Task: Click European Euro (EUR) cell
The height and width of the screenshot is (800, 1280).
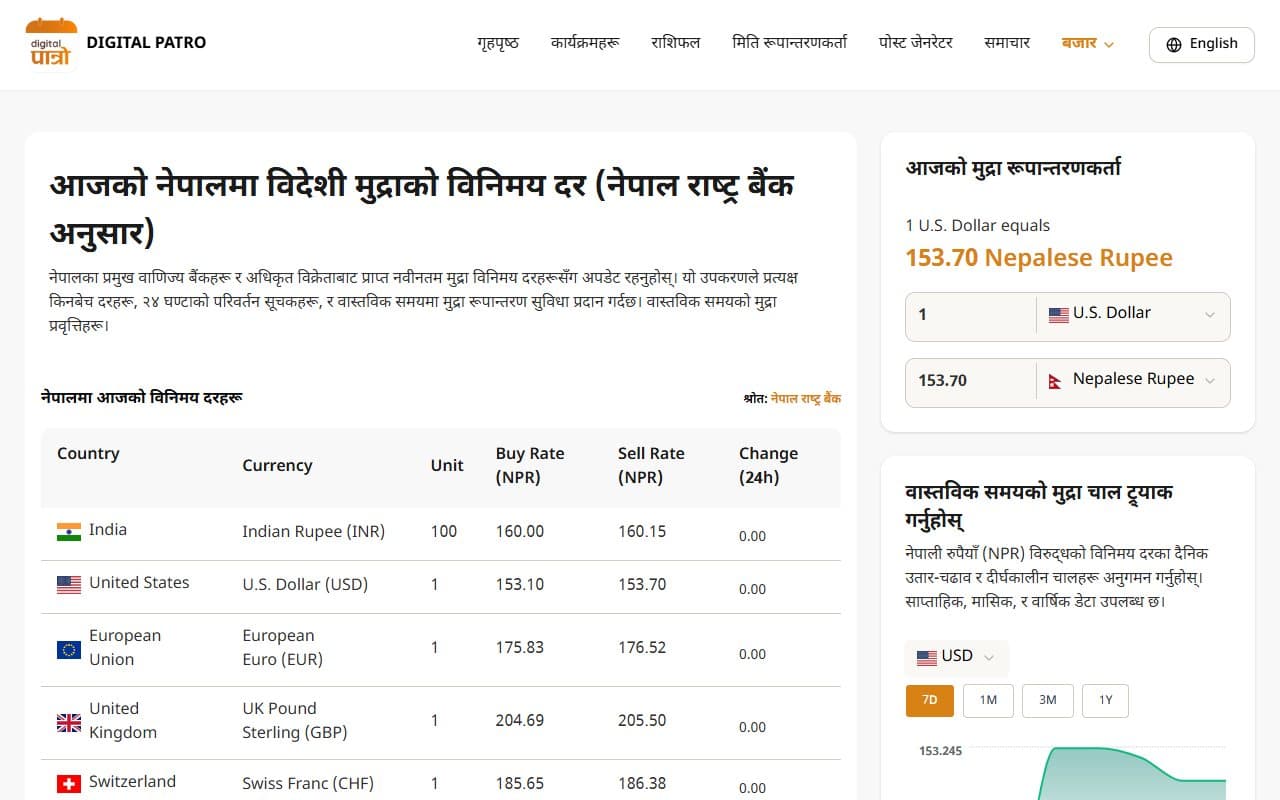Action: click(282, 648)
